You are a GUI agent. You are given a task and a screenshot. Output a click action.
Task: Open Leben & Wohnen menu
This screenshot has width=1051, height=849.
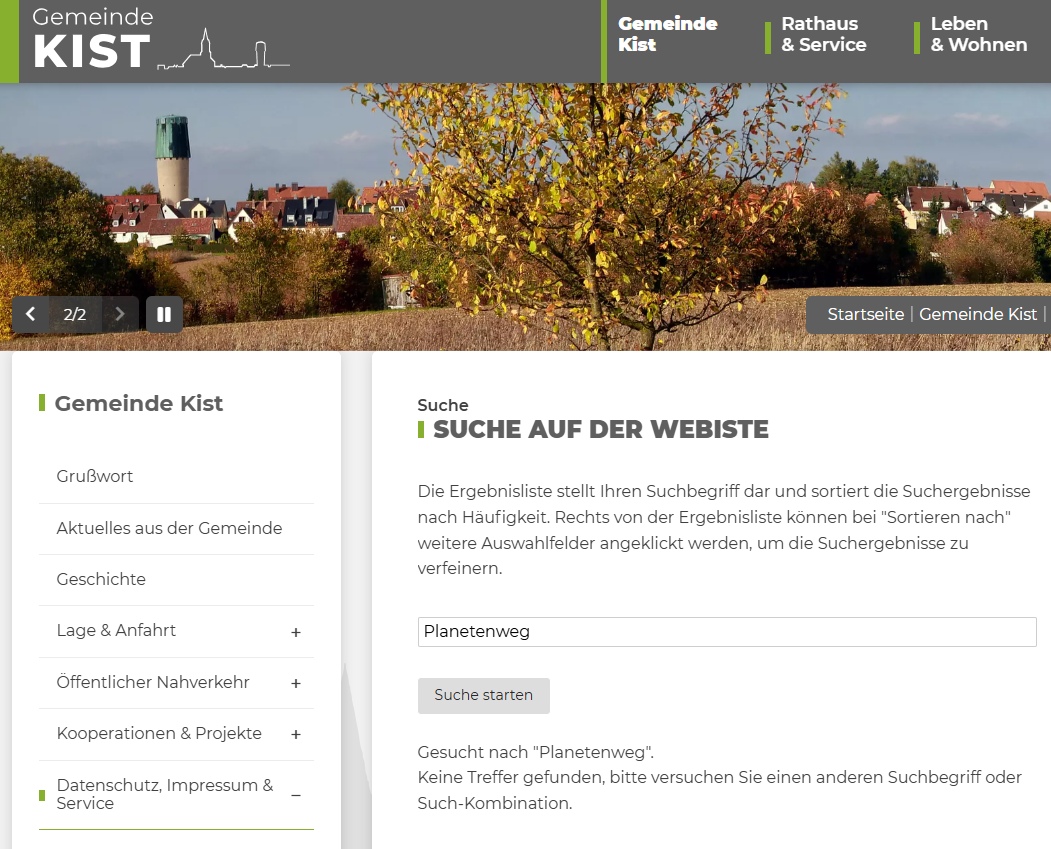pyautogui.click(x=978, y=34)
